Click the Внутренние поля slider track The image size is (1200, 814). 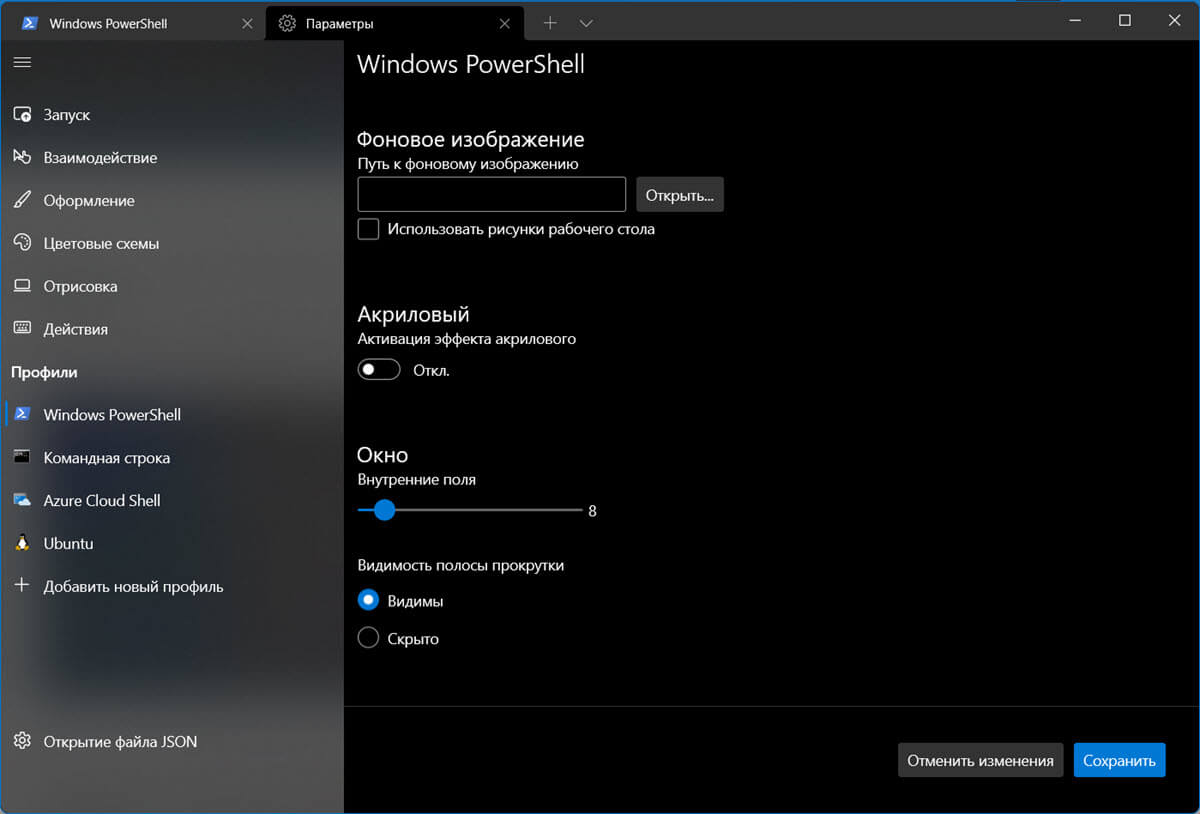pos(470,510)
